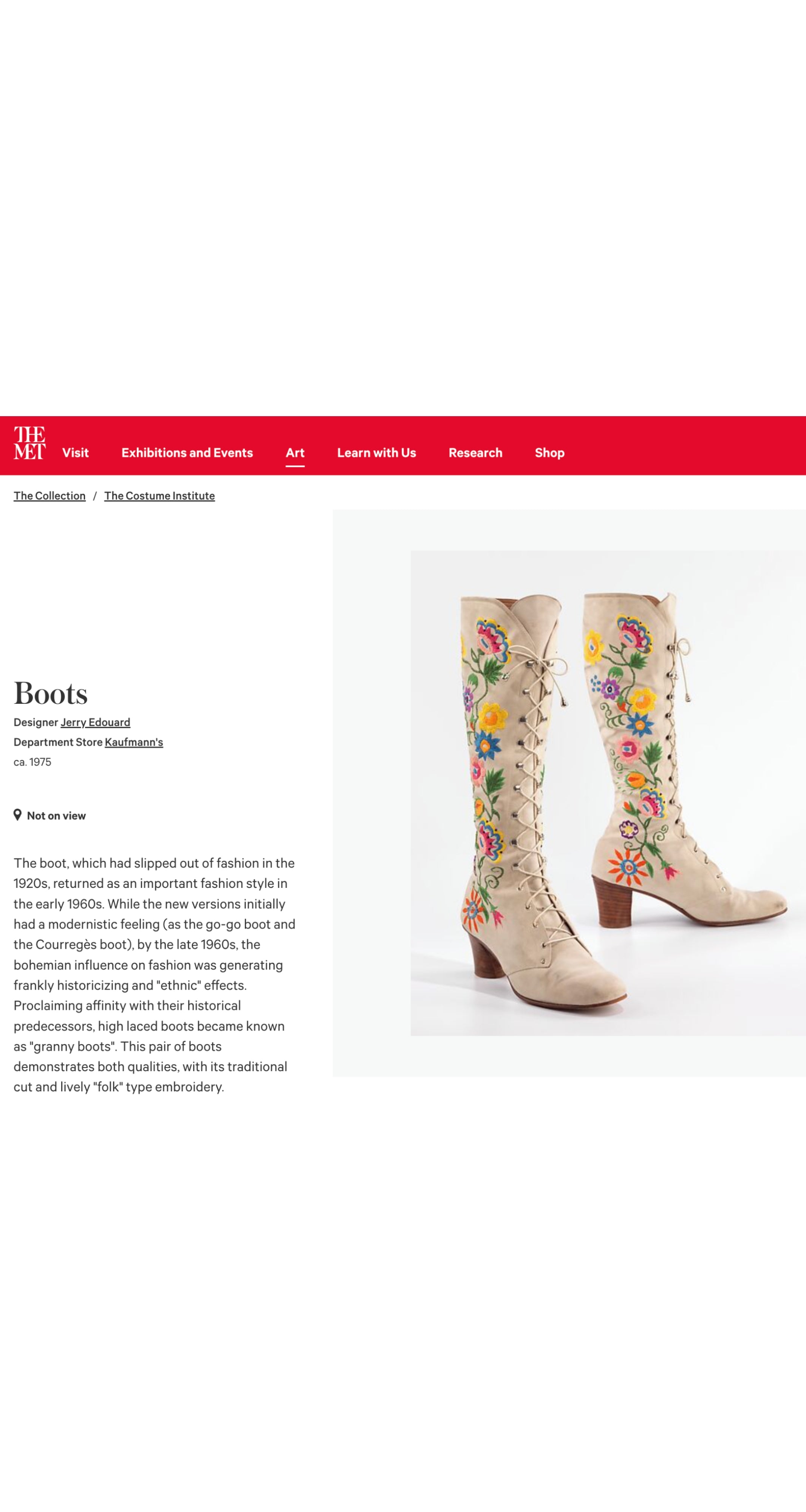
Task: Open the Learn with Us menu
Action: pyautogui.click(x=377, y=452)
